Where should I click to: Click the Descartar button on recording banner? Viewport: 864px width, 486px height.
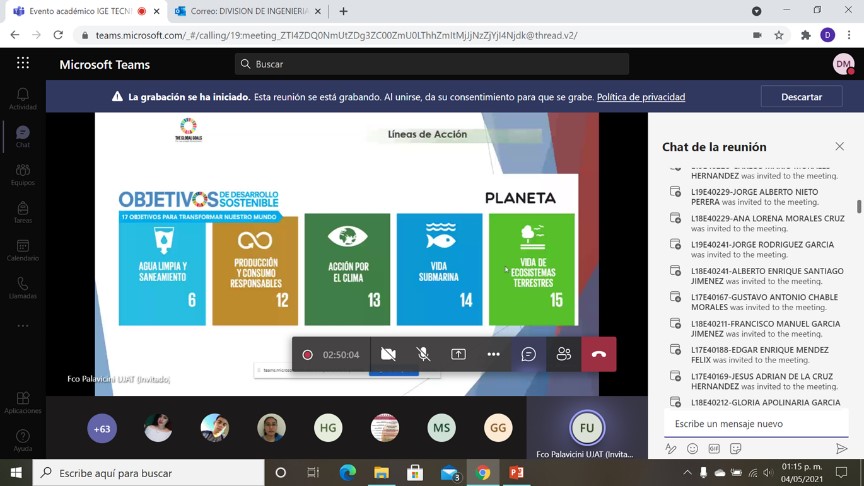pos(801,96)
